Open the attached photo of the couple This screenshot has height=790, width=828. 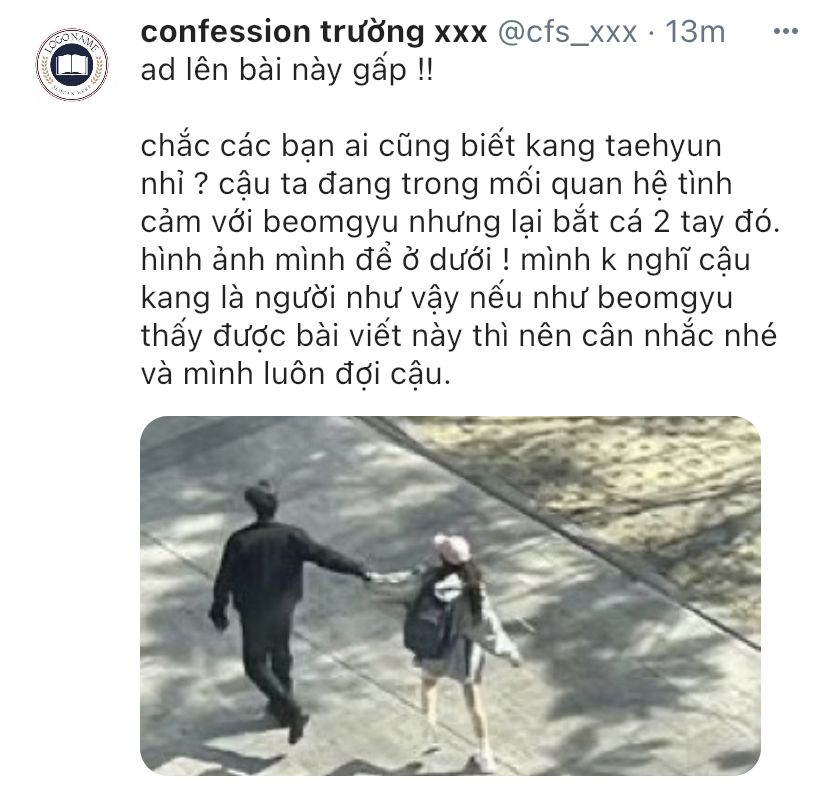coord(450,595)
